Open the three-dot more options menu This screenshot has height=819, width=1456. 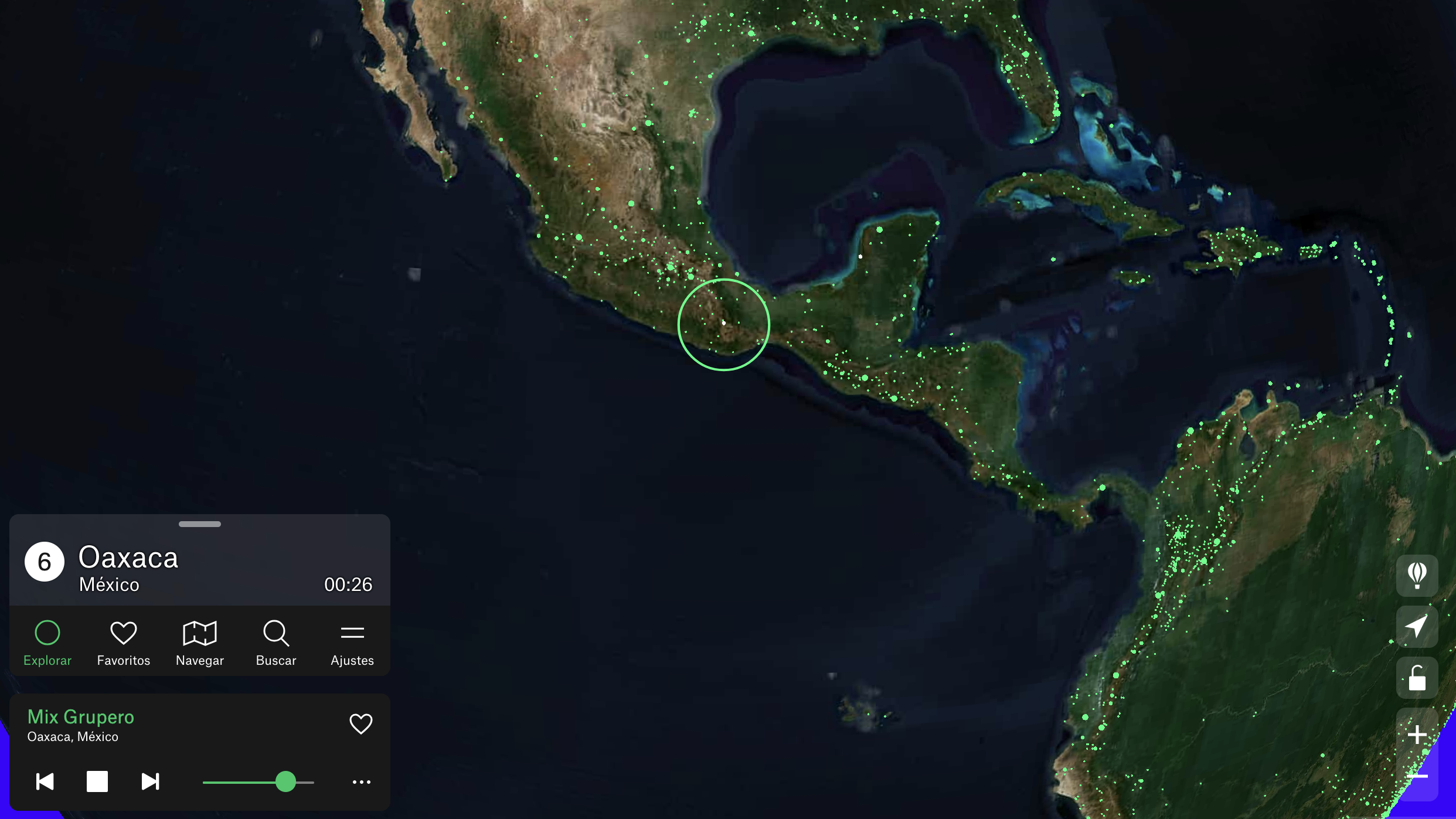click(361, 782)
